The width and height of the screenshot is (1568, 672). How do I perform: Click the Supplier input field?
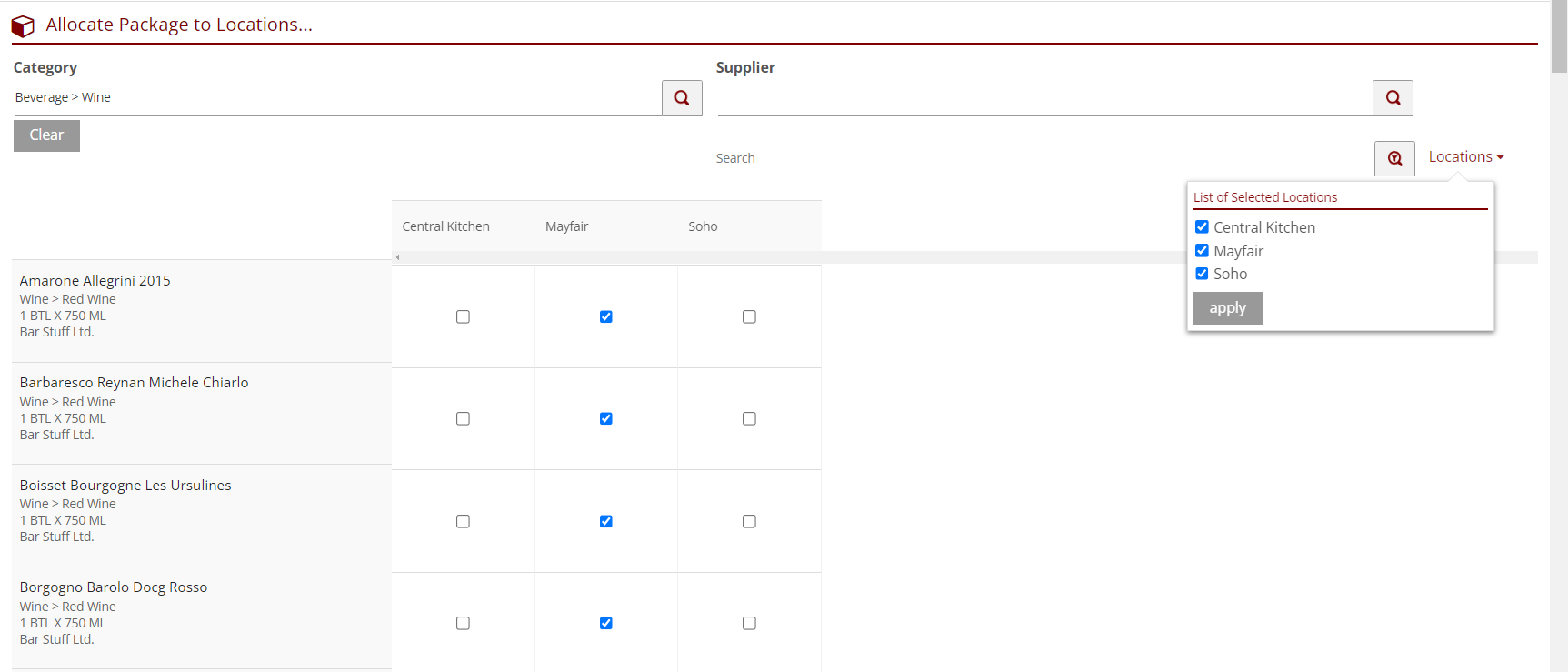click(x=1044, y=98)
